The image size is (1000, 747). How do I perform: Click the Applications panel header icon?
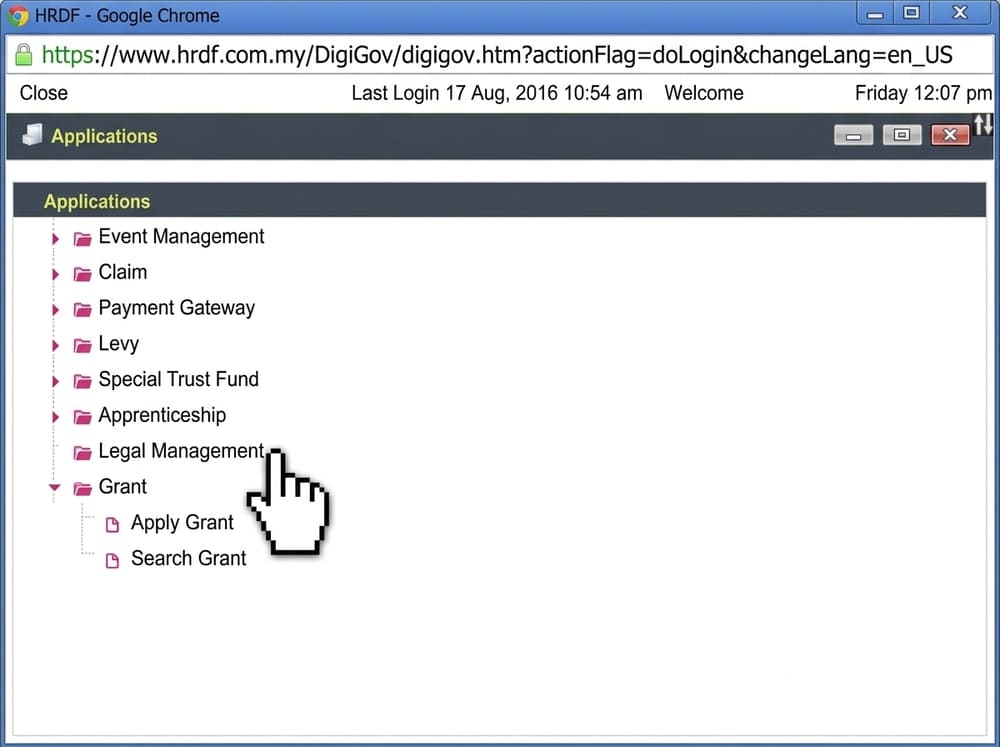pyautogui.click(x=32, y=135)
